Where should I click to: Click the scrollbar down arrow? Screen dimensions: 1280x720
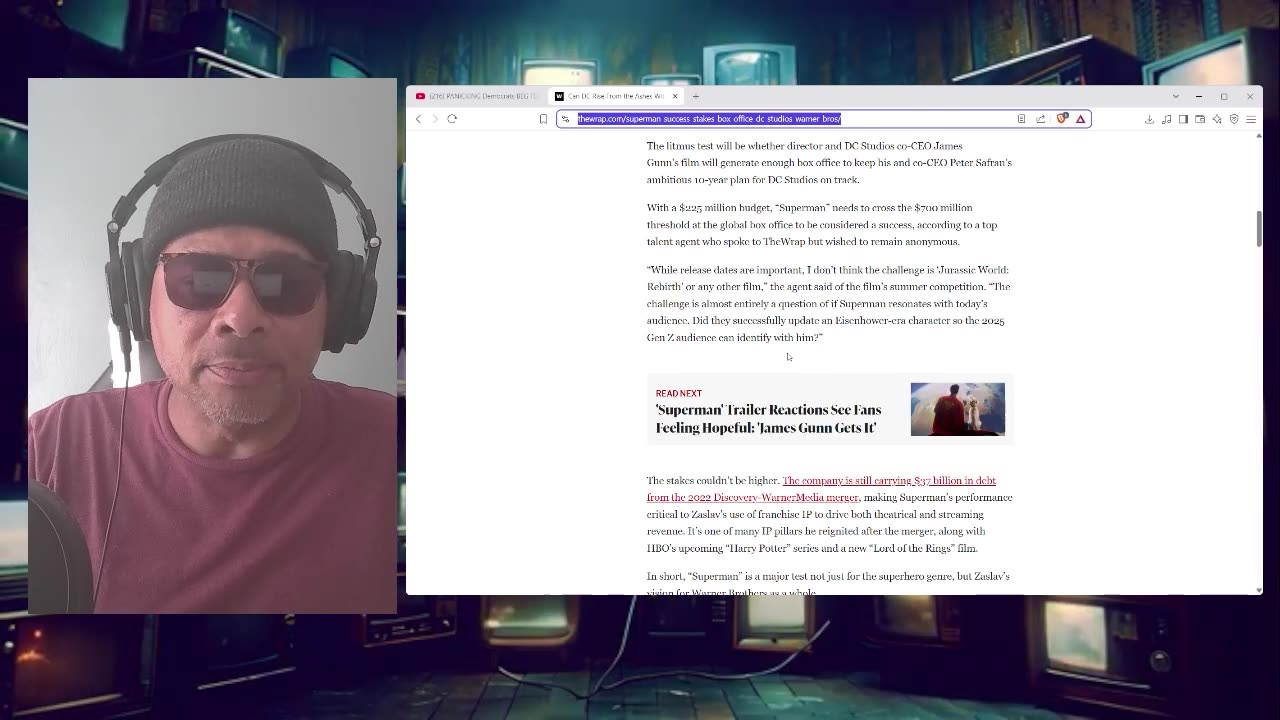point(1258,591)
